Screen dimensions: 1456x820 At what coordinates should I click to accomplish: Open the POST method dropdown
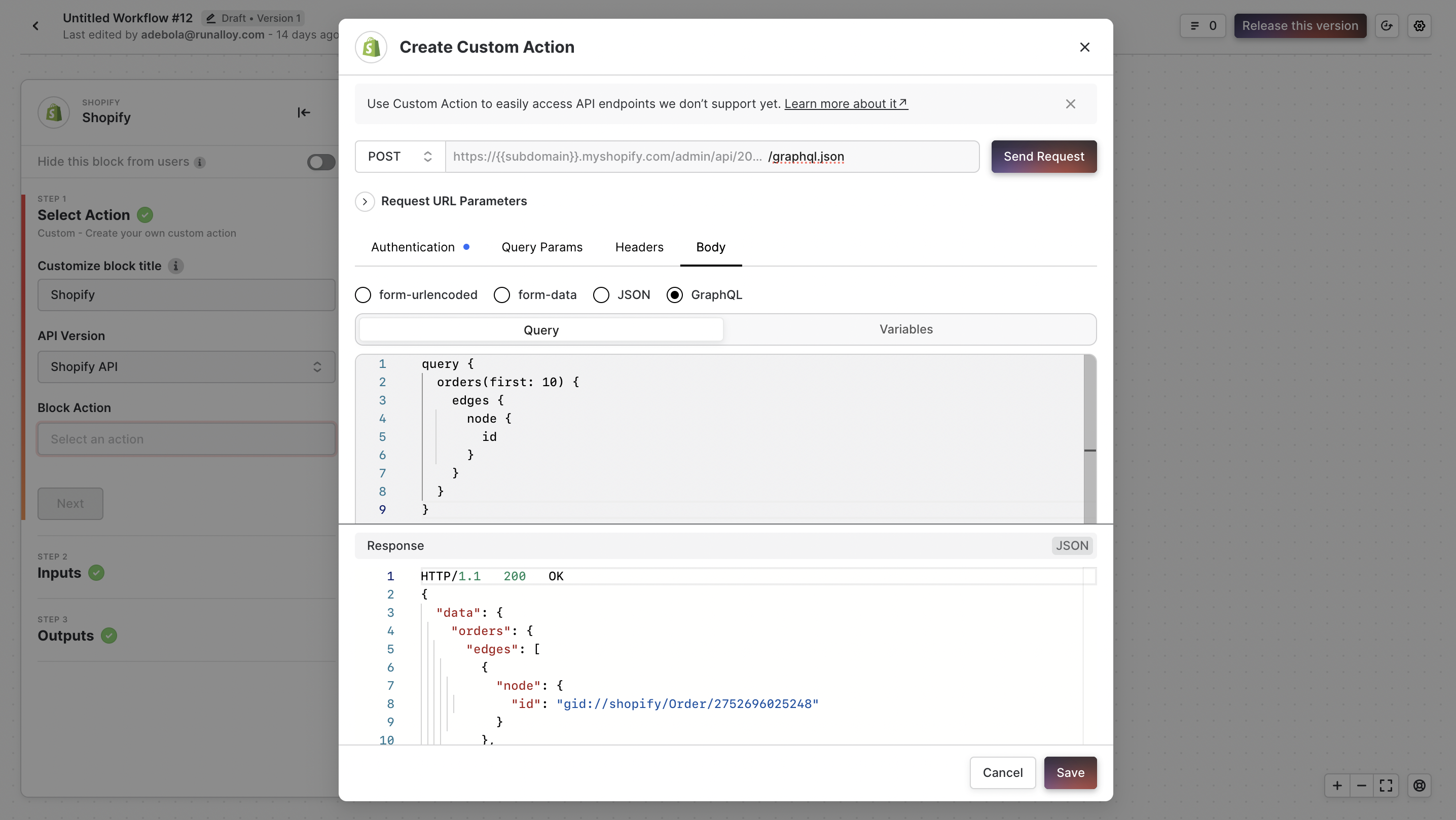tap(399, 157)
